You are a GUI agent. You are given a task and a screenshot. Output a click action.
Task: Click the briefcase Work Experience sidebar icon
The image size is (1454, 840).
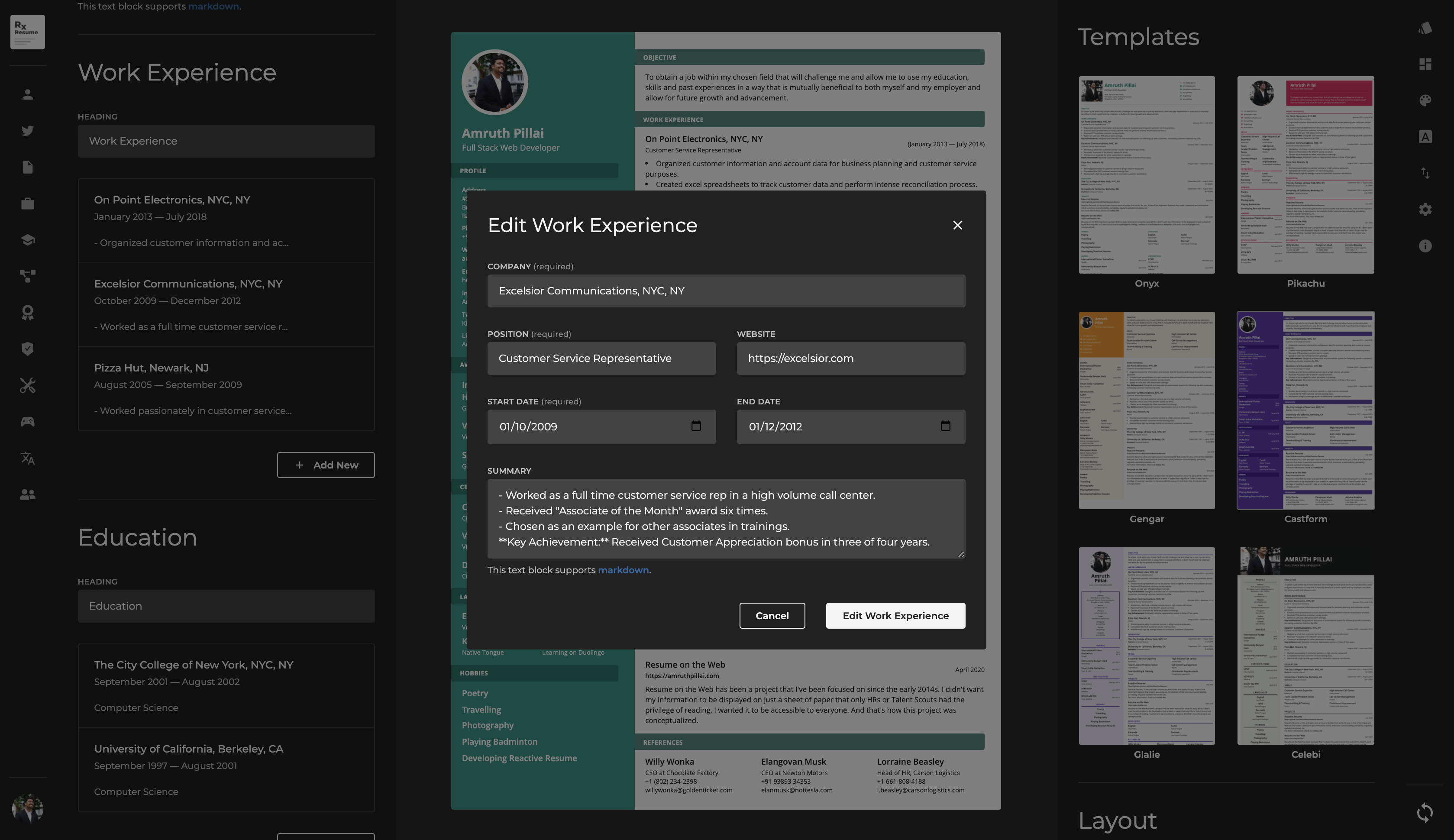tap(27, 204)
